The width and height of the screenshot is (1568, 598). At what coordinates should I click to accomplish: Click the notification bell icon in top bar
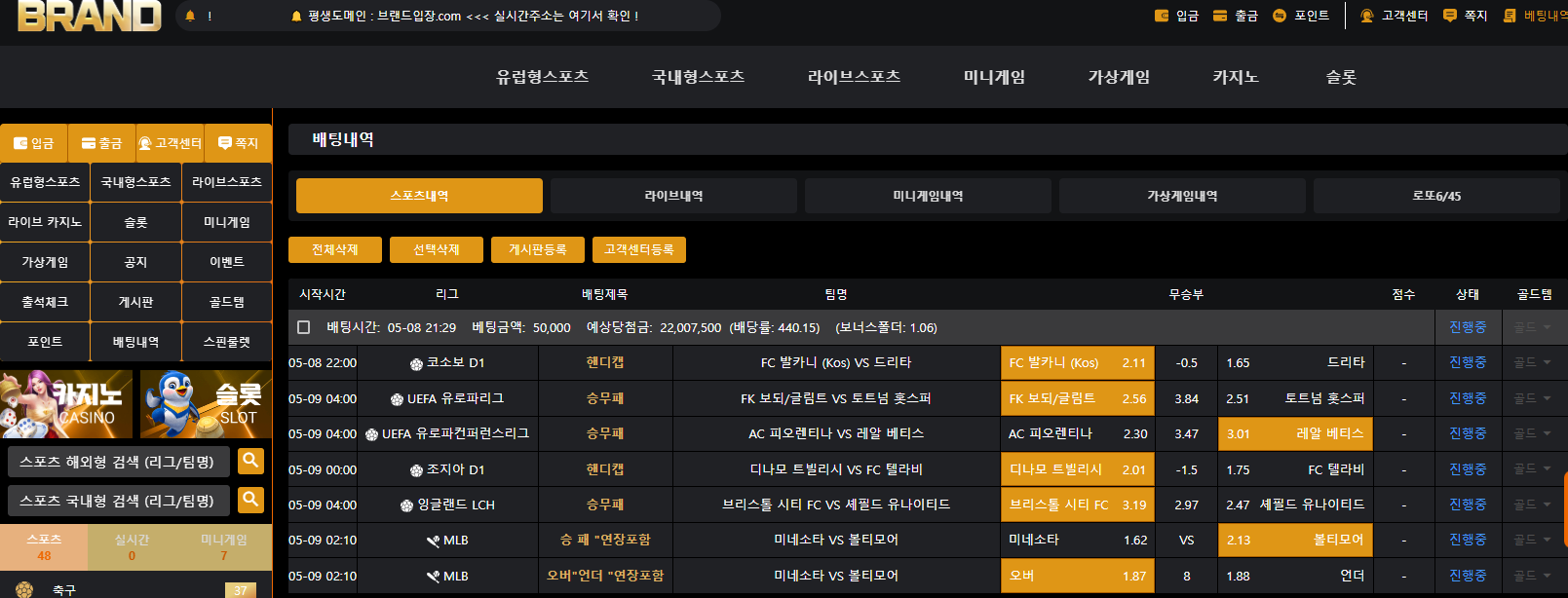tap(190, 16)
